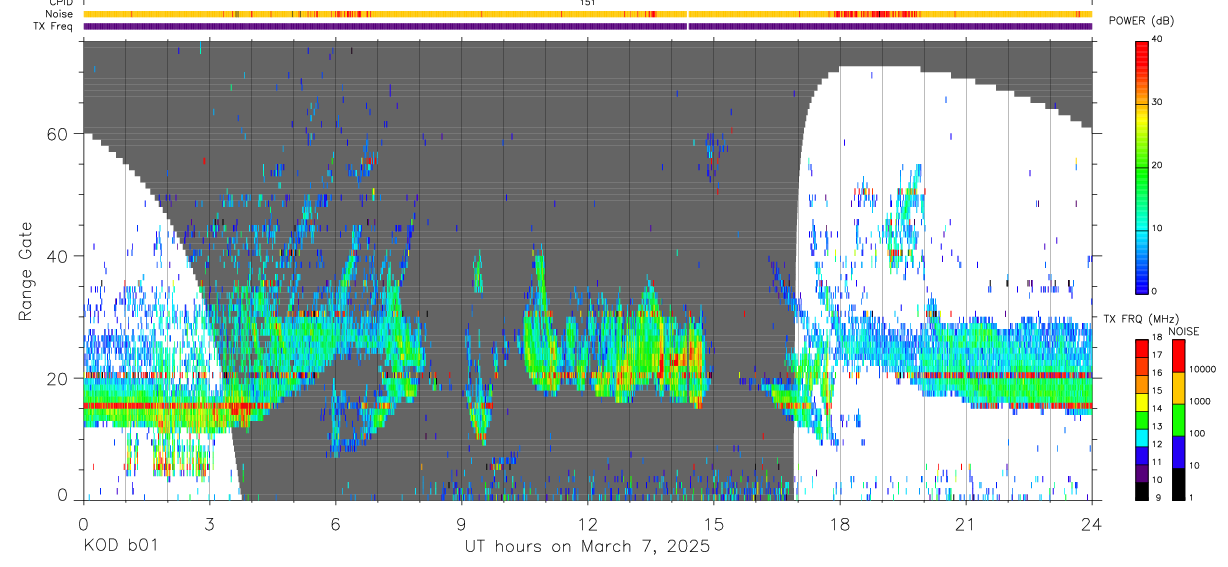Click the 12 tick on UT hours axis
The image size is (1228, 567).
coord(588,524)
